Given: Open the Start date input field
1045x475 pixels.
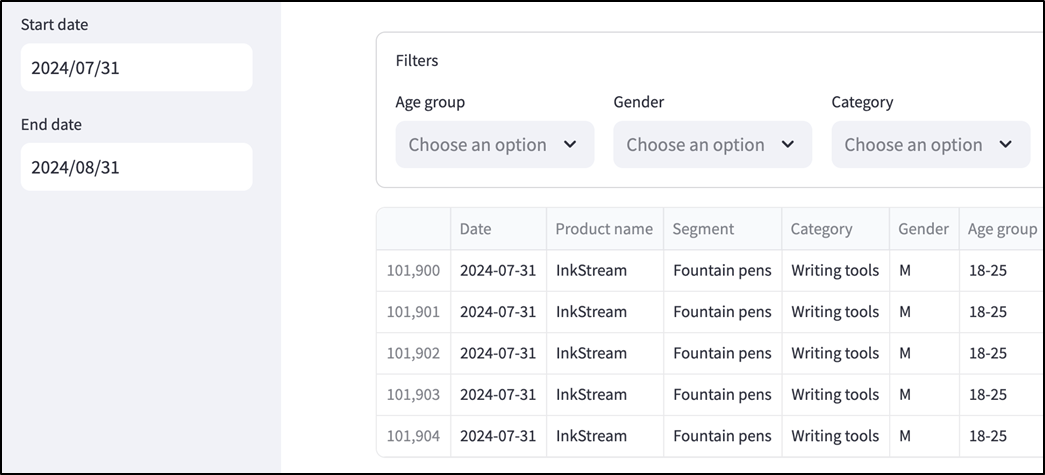Looking at the screenshot, I should [137, 67].
